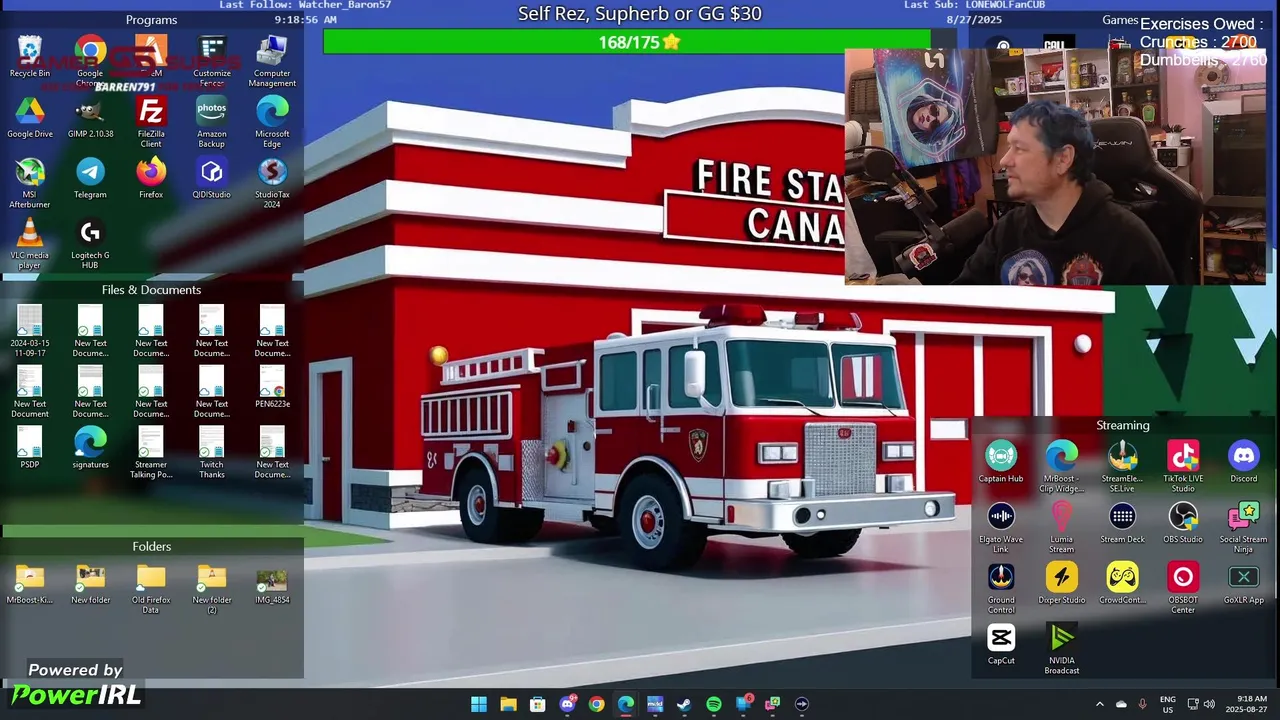Select the IMG_4854 image thumbnail
This screenshot has height=720, width=1280.
pos(272,585)
